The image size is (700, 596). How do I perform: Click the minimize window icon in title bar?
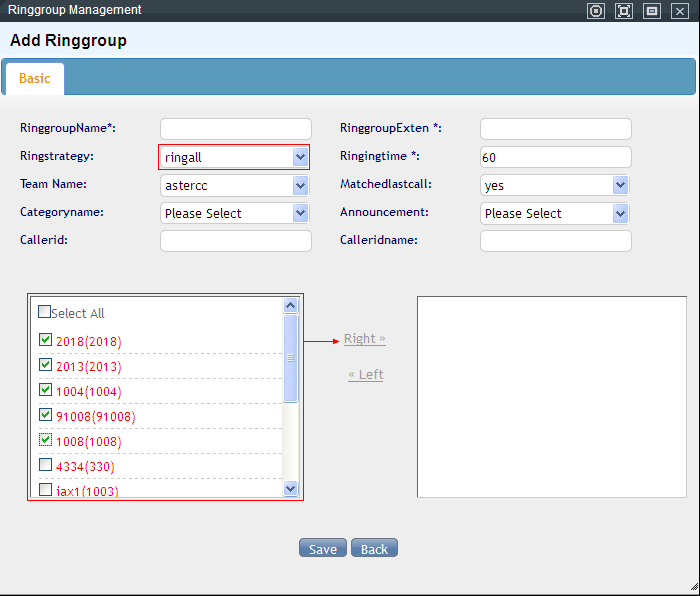pyautogui.click(x=652, y=11)
